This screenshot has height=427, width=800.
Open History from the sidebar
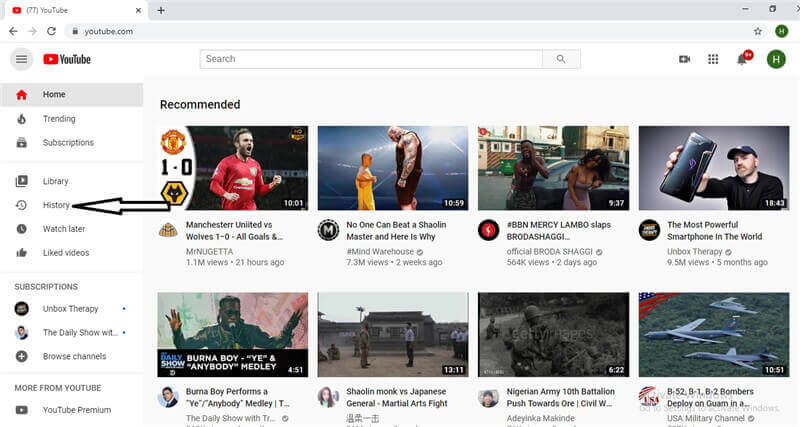pos(56,205)
